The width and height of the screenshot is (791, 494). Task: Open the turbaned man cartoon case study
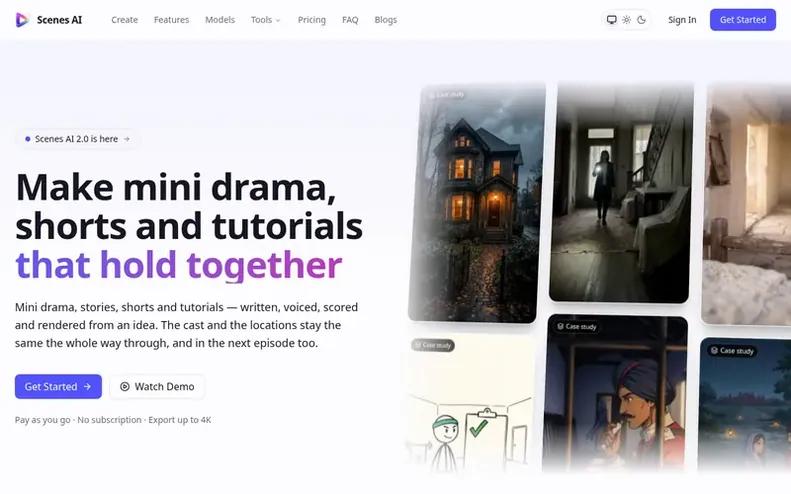coord(615,394)
